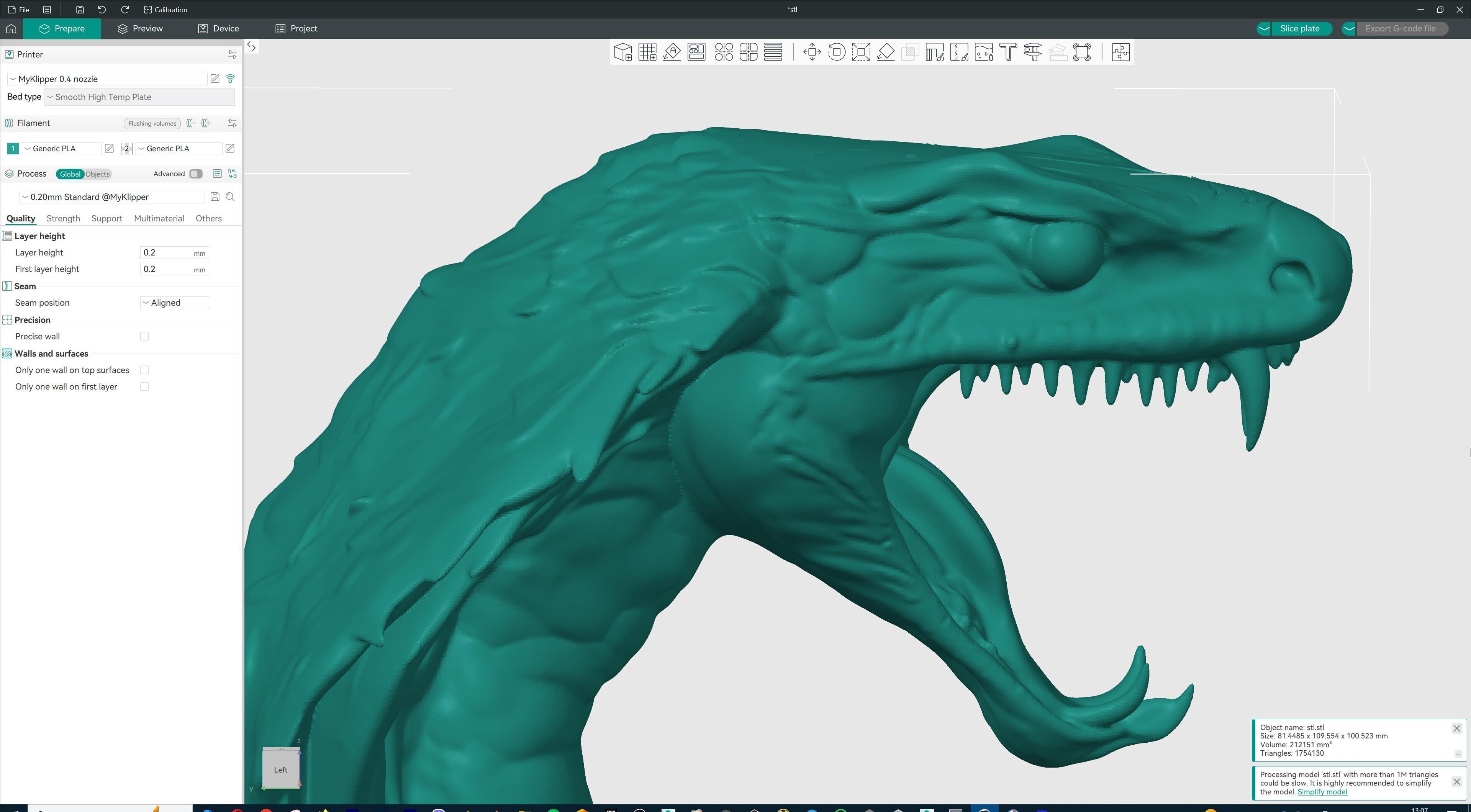Open the Export G-code dropdown arrow
1471x812 pixels.
pyautogui.click(x=1349, y=29)
